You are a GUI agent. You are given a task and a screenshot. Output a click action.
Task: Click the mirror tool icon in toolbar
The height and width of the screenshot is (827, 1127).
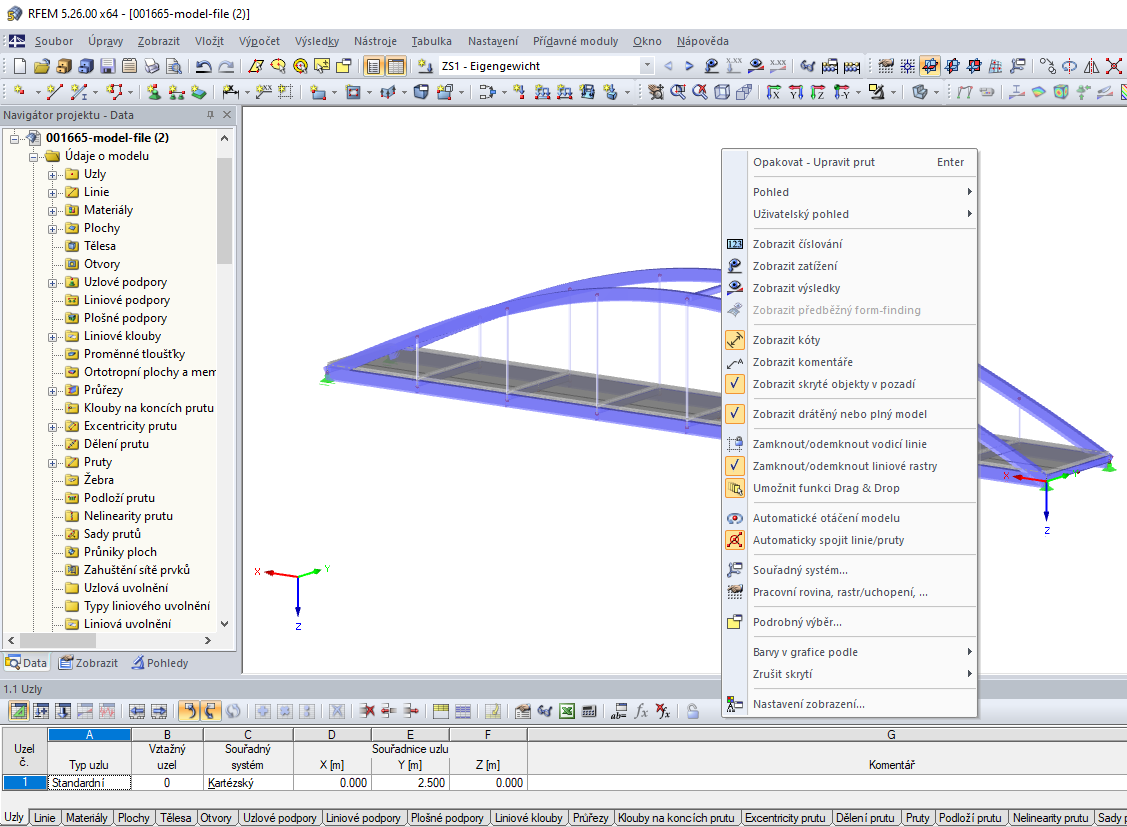(1091, 66)
